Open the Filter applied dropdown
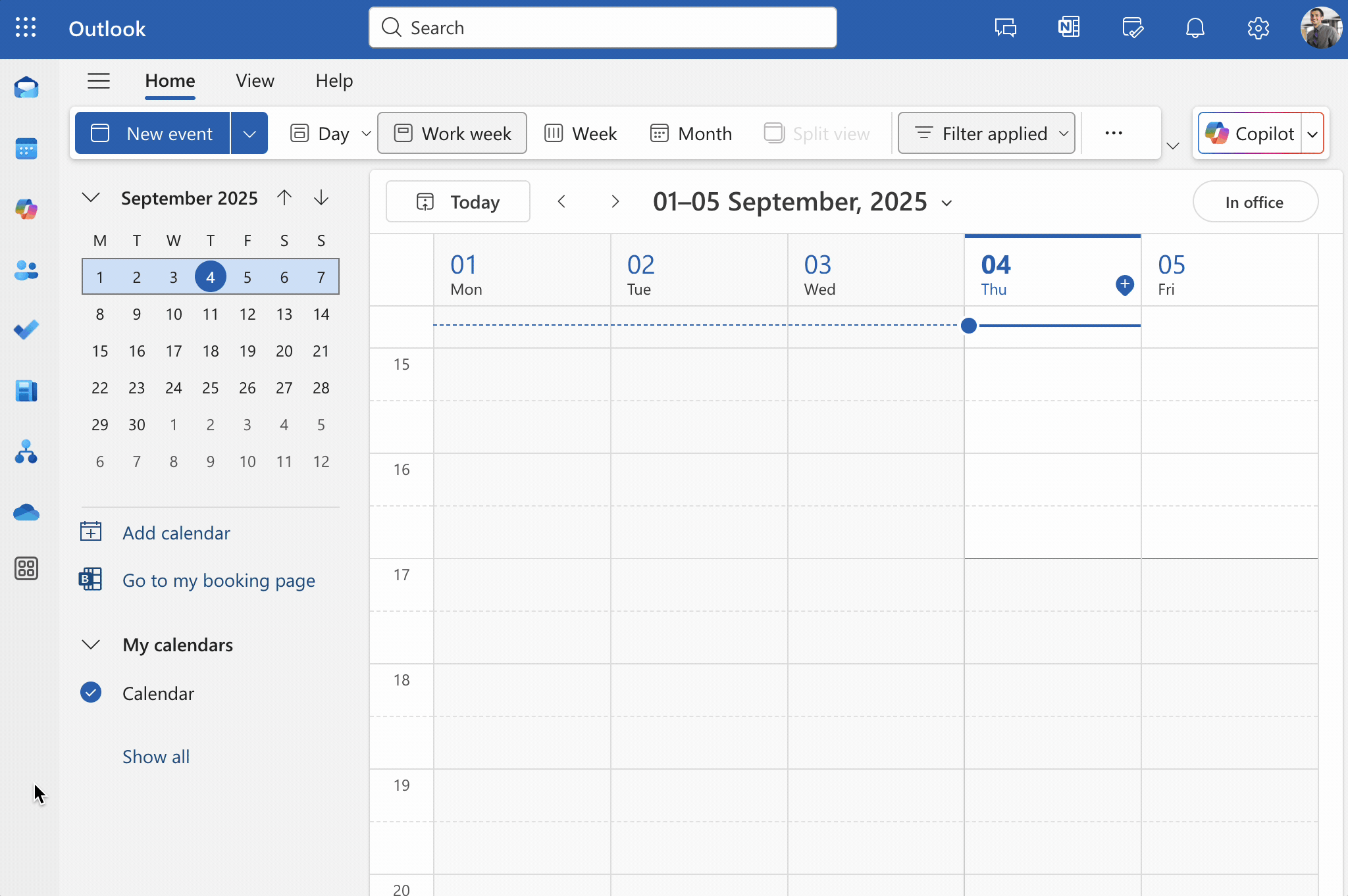The image size is (1348, 896). pyautogui.click(x=986, y=134)
